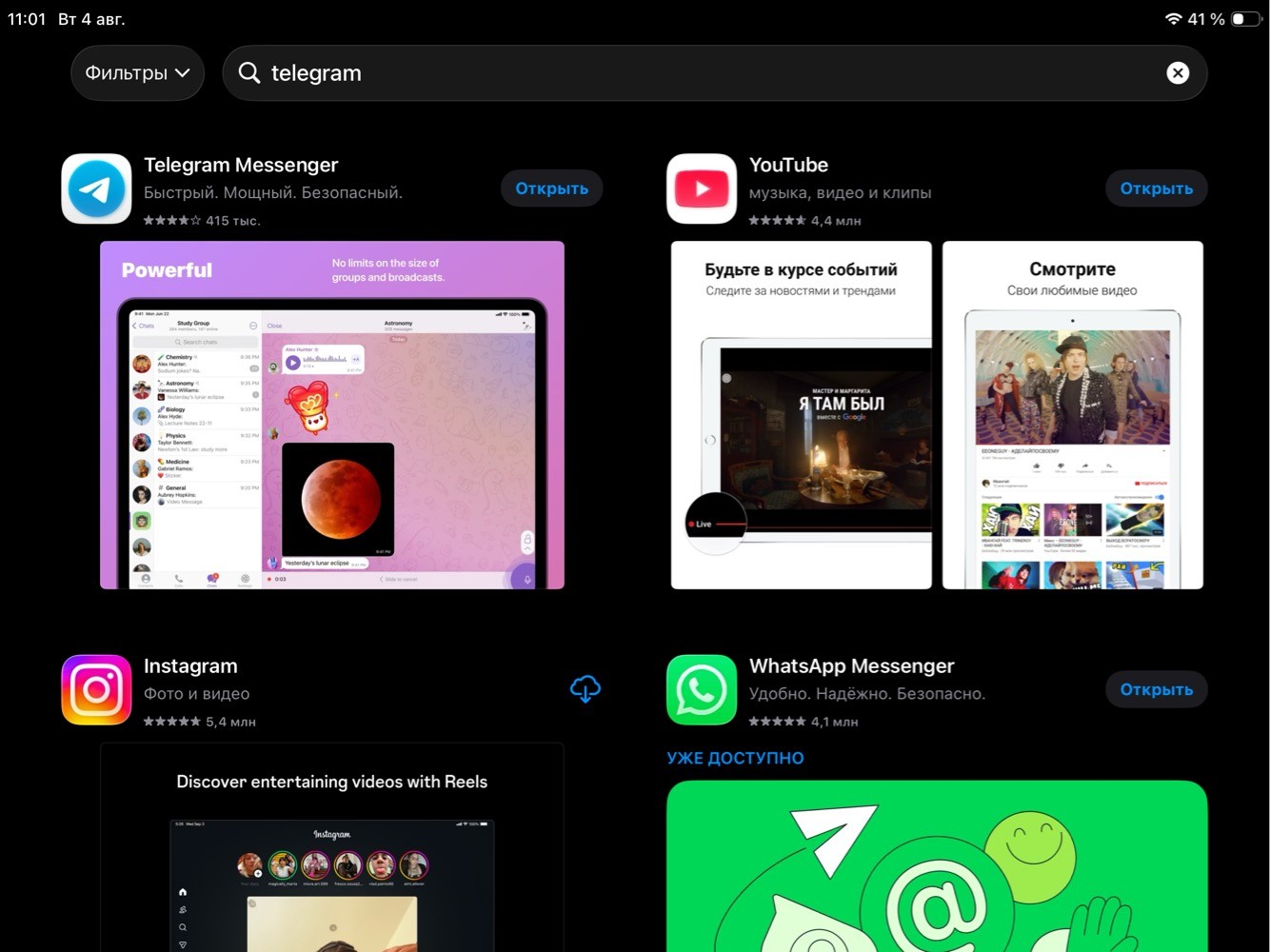The height and width of the screenshot is (952, 1270).
Task: Tap subtitle 'музыка, видео и клипы'
Action: pos(841,193)
